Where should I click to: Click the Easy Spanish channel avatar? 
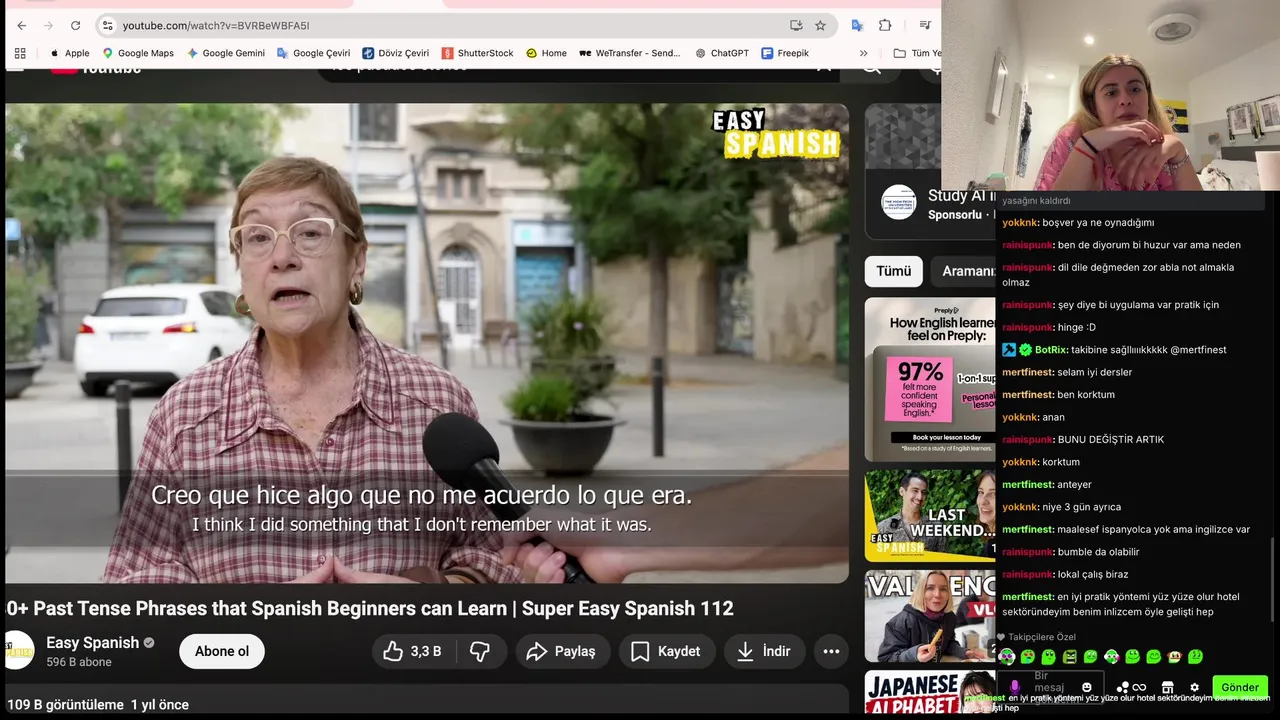coord(19,651)
